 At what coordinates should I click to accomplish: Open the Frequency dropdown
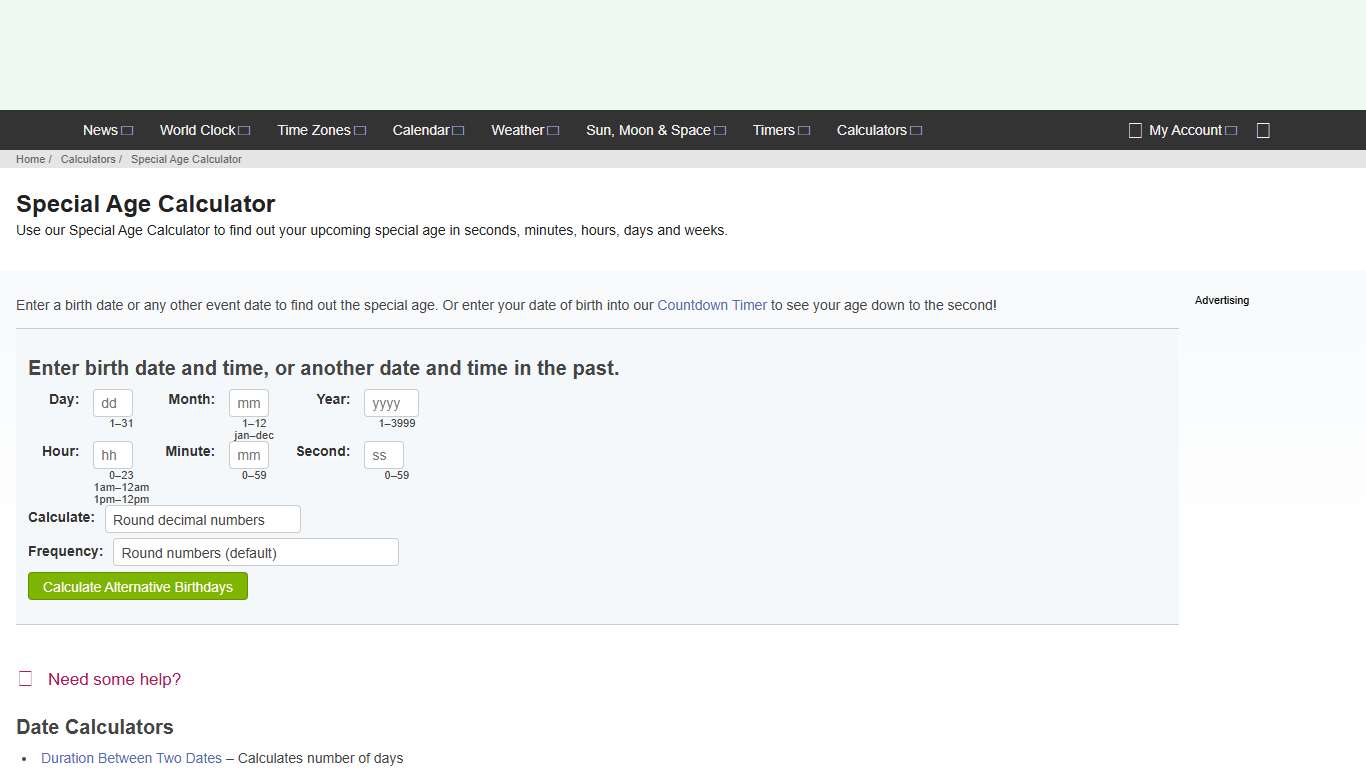coord(256,552)
